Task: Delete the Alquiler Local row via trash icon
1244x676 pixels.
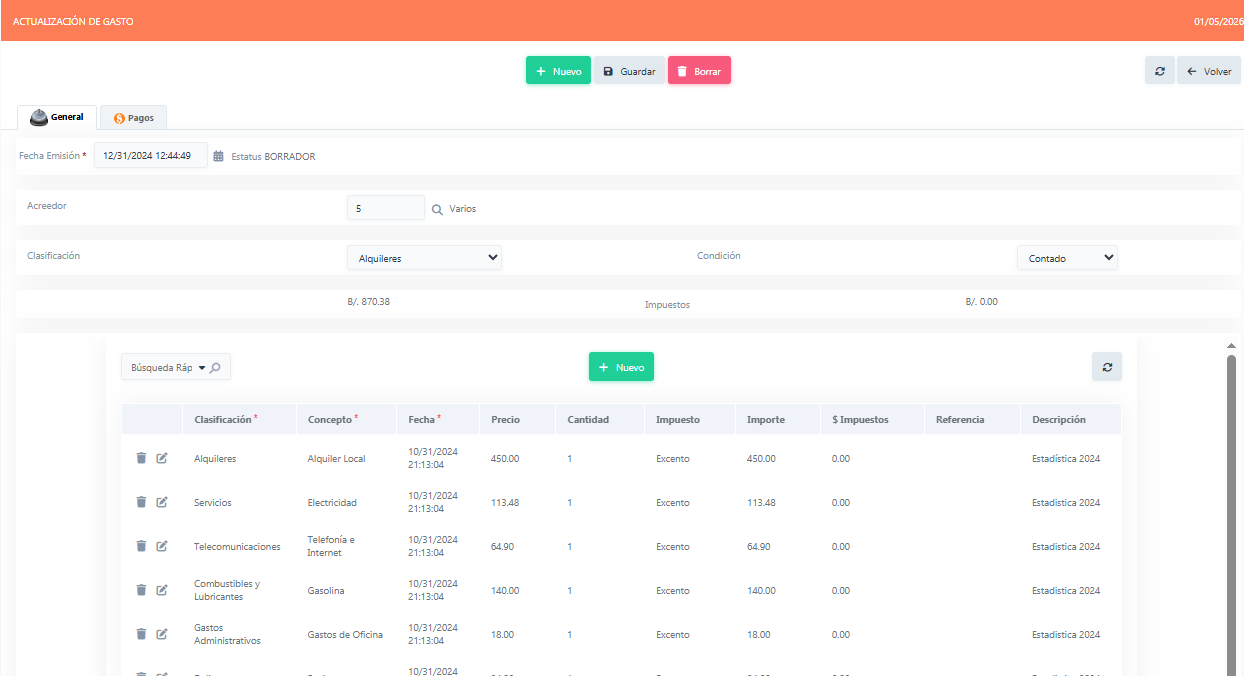Action: click(141, 458)
